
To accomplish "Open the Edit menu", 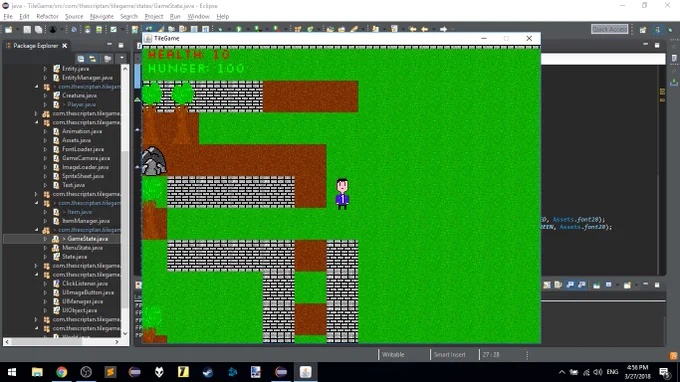I will pos(24,16).
